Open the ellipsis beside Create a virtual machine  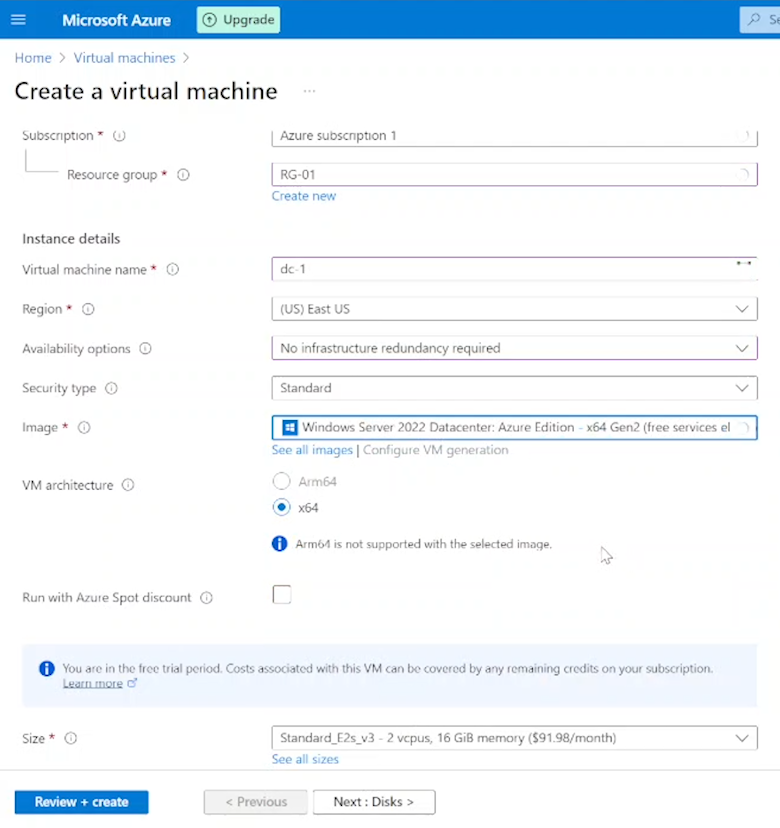pos(309,91)
